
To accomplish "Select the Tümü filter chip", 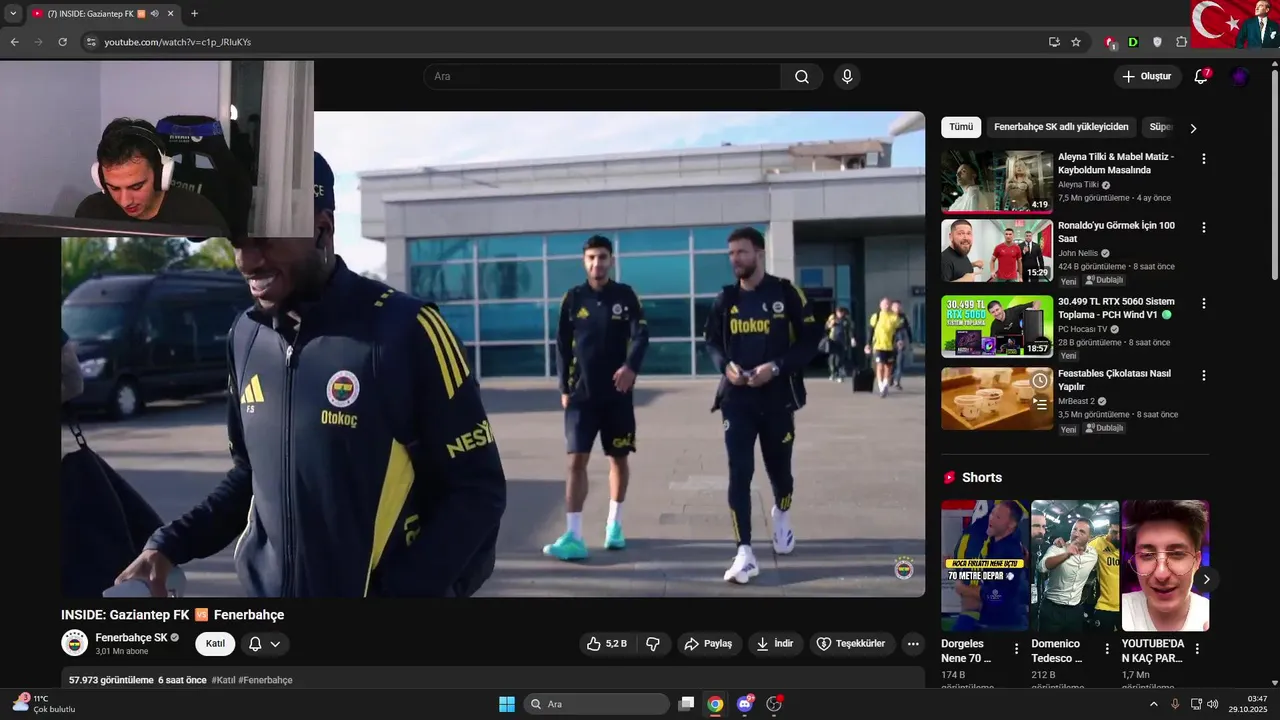I will point(961,127).
